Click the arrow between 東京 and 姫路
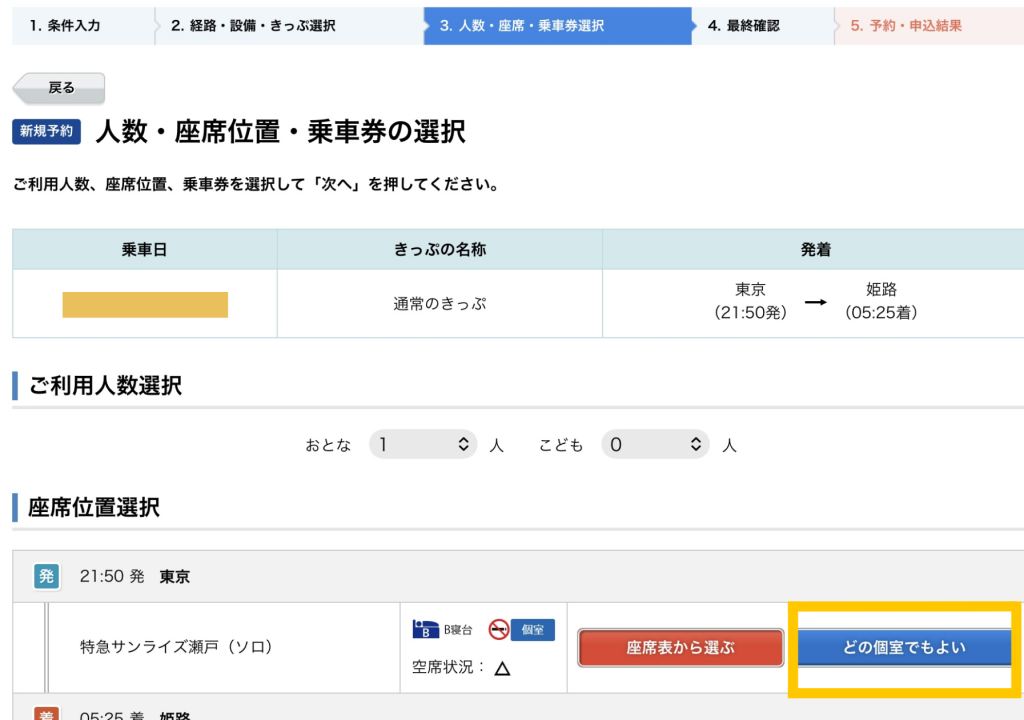 click(816, 302)
